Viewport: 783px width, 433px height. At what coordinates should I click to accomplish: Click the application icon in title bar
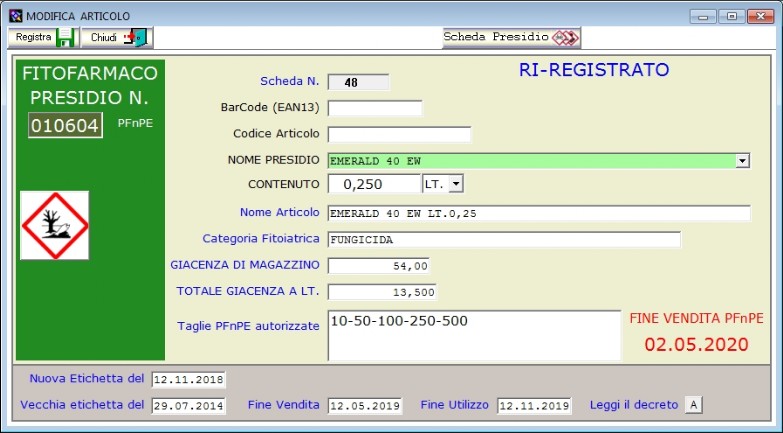pos(16,16)
